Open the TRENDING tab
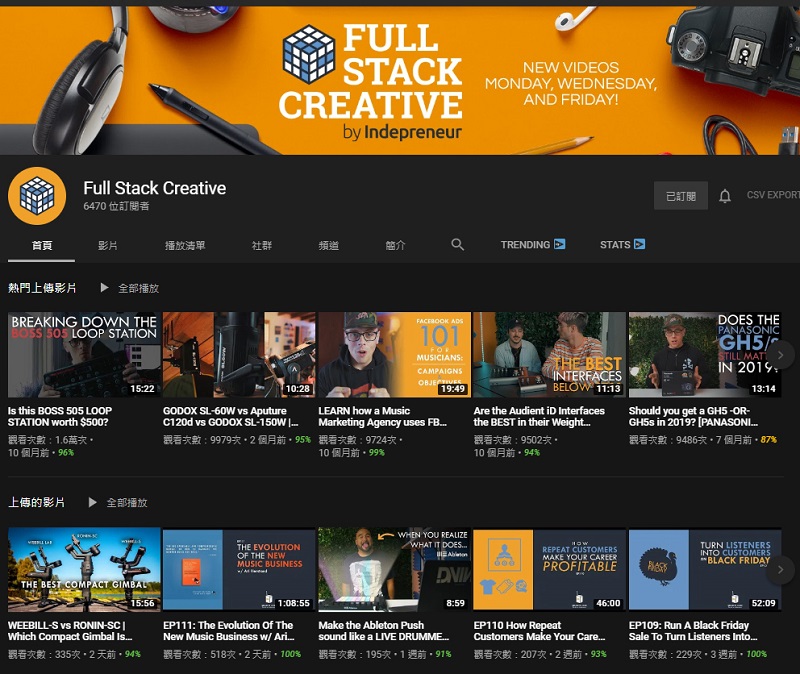Screen dimensions: 800x674 [532, 245]
